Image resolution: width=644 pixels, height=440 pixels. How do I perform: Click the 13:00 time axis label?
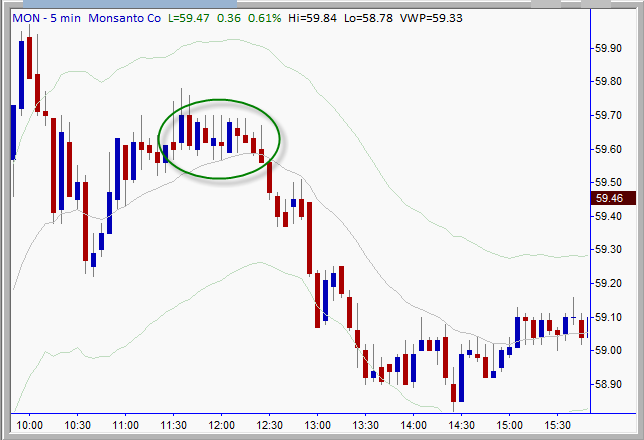click(x=317, y=425)
